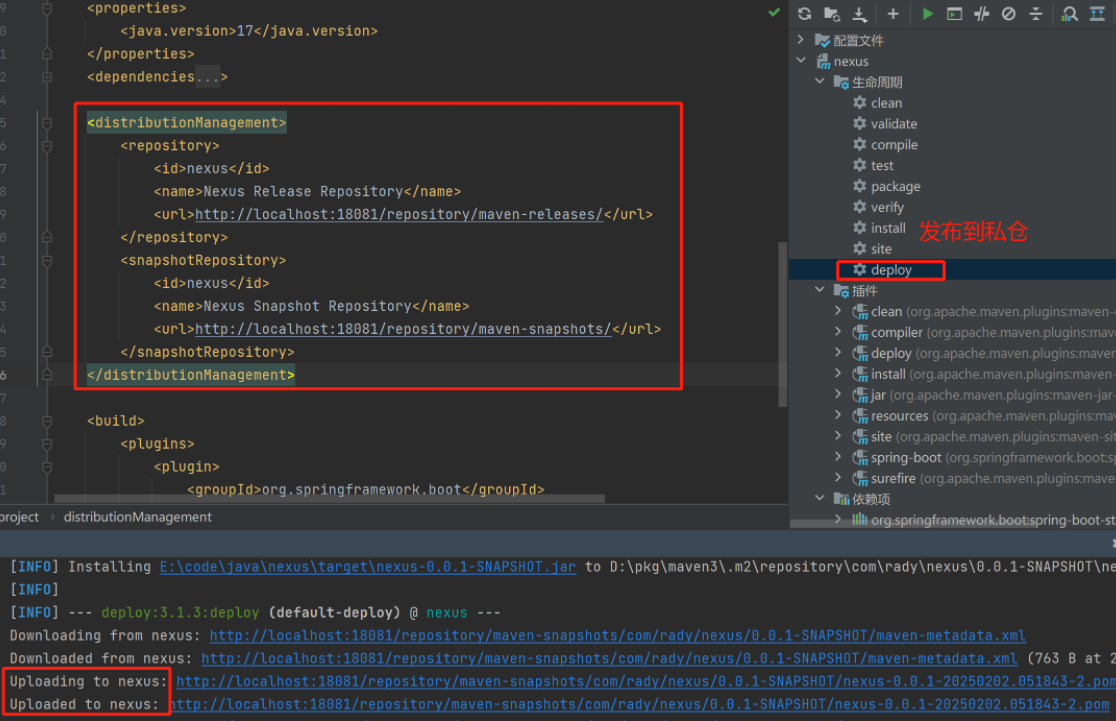Expand the compiler plugin node
The image size is (1116, 721).
(838, 332)
